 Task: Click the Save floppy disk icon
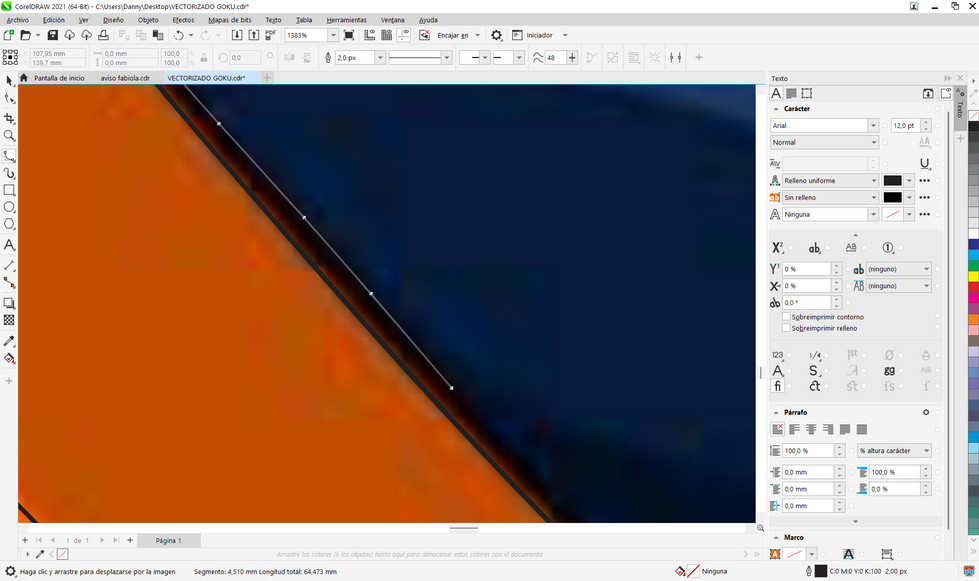[x=52, y=36]
